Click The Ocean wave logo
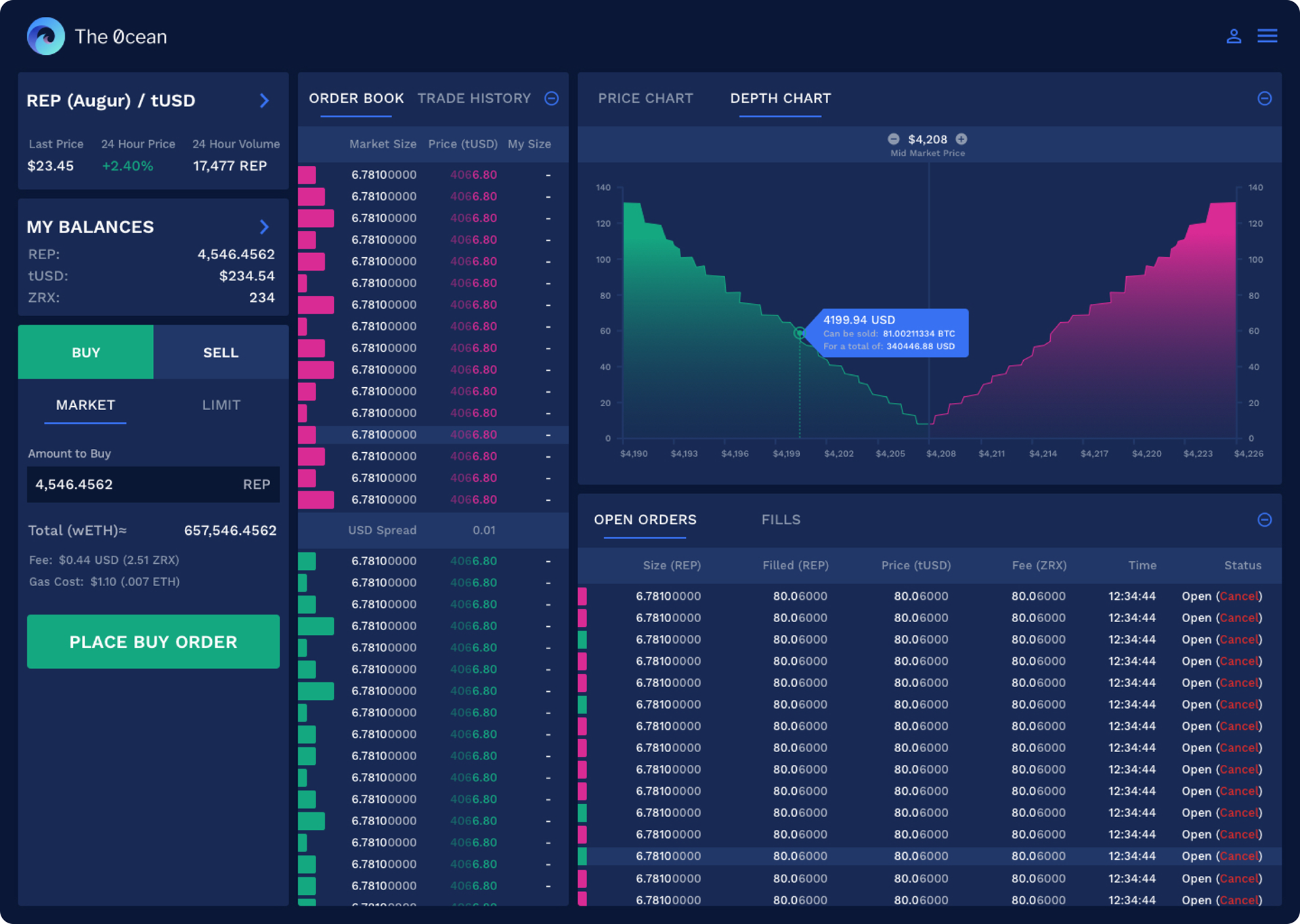Screen dimensions: 1300x924 [46, 36]
